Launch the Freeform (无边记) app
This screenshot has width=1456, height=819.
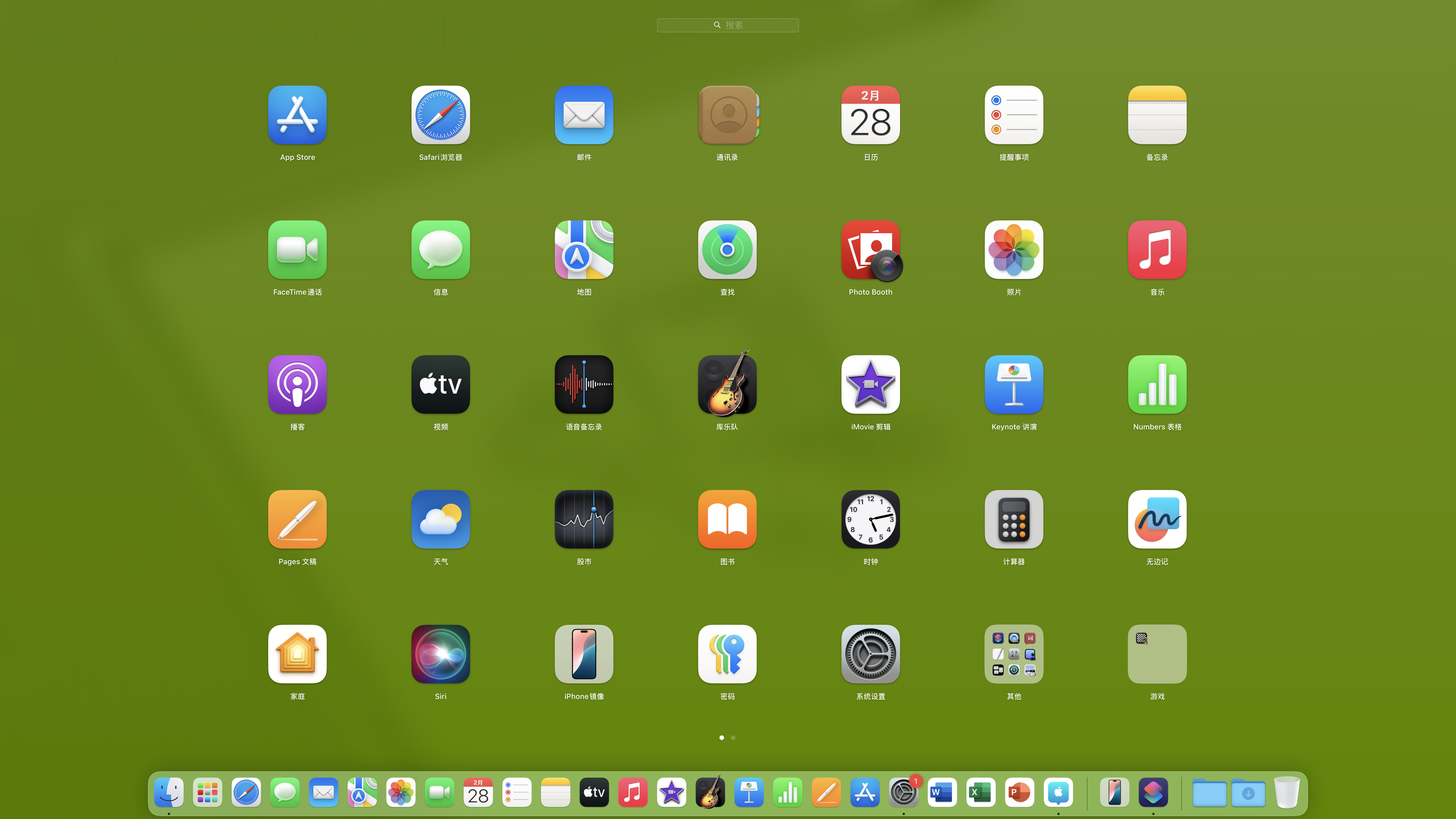pyautogui.click(x=1157, y=519)
